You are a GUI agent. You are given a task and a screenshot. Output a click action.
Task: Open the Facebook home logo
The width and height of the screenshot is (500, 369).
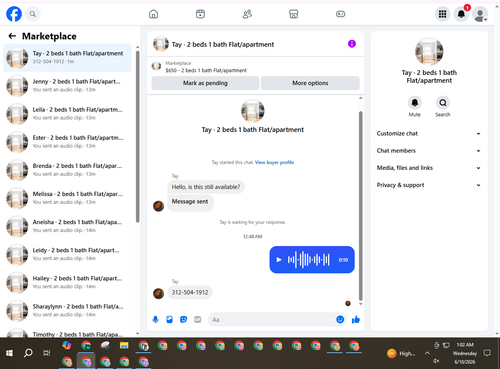[14, 14]
